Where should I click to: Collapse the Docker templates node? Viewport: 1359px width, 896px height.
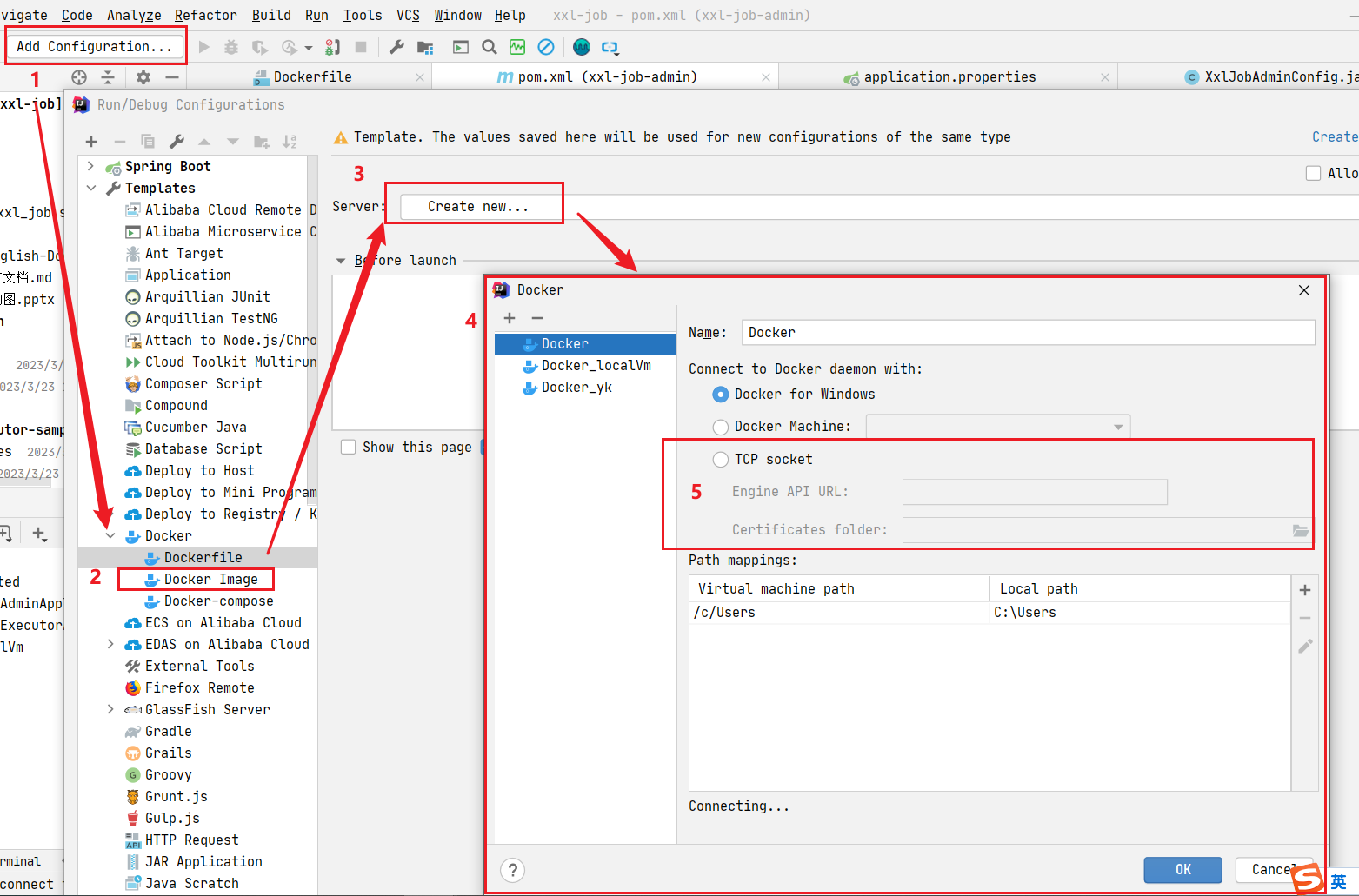(x=110, y=535)
